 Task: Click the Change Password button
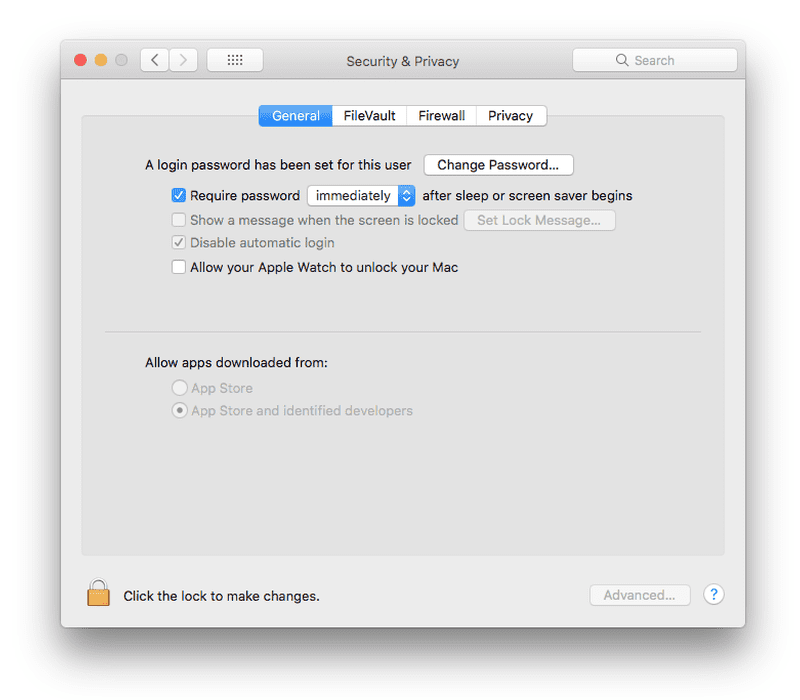coord(498,164)
